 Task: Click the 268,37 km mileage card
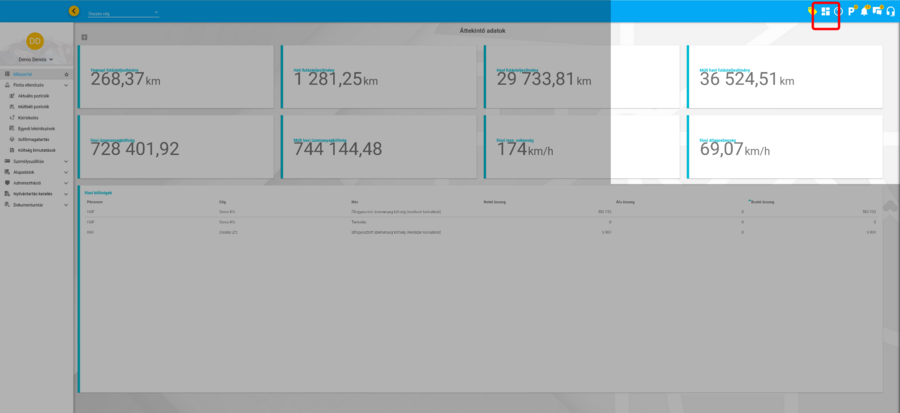point(176,76)
